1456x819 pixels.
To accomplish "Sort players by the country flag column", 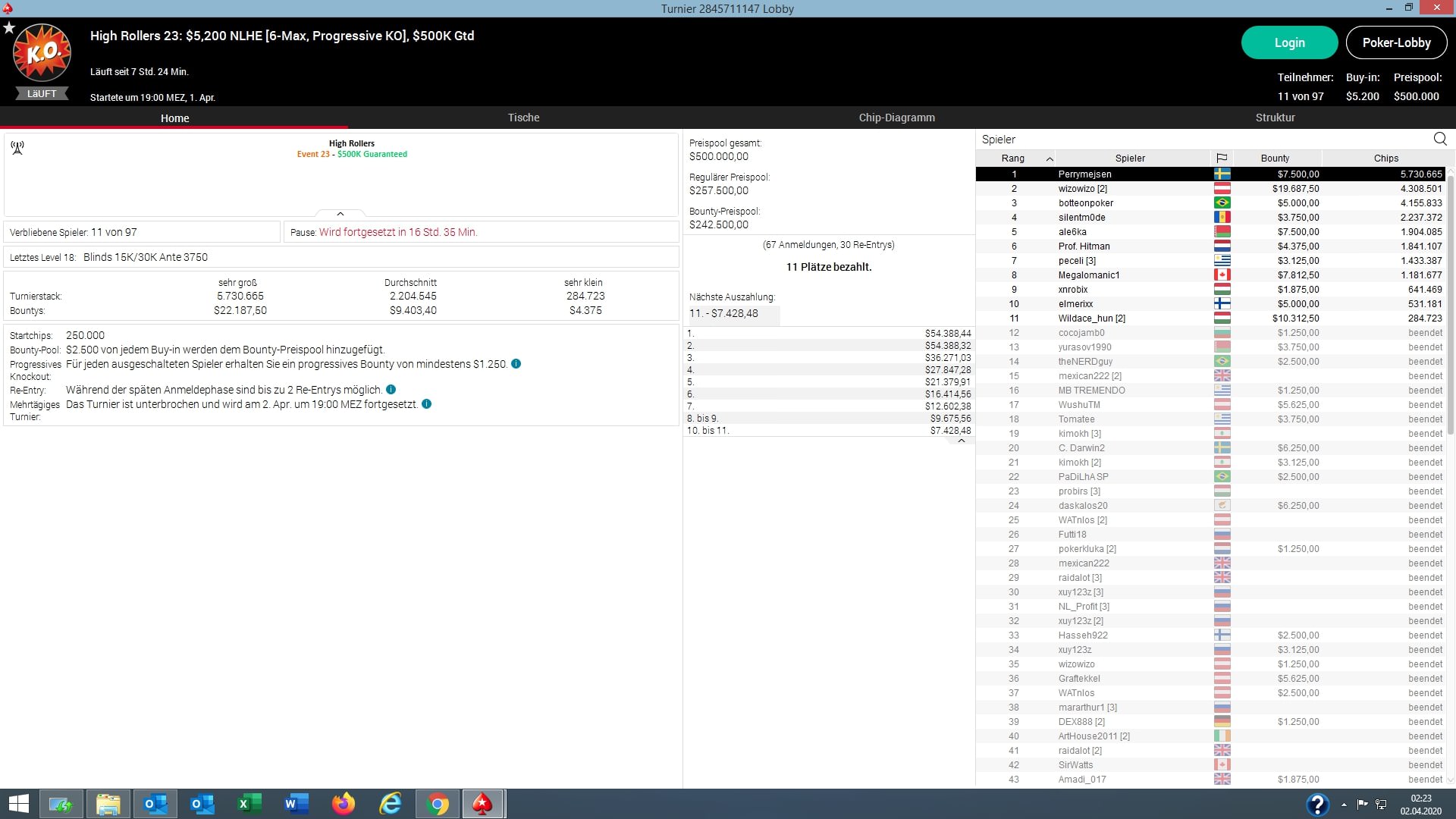I will [x=1221, y=158].
